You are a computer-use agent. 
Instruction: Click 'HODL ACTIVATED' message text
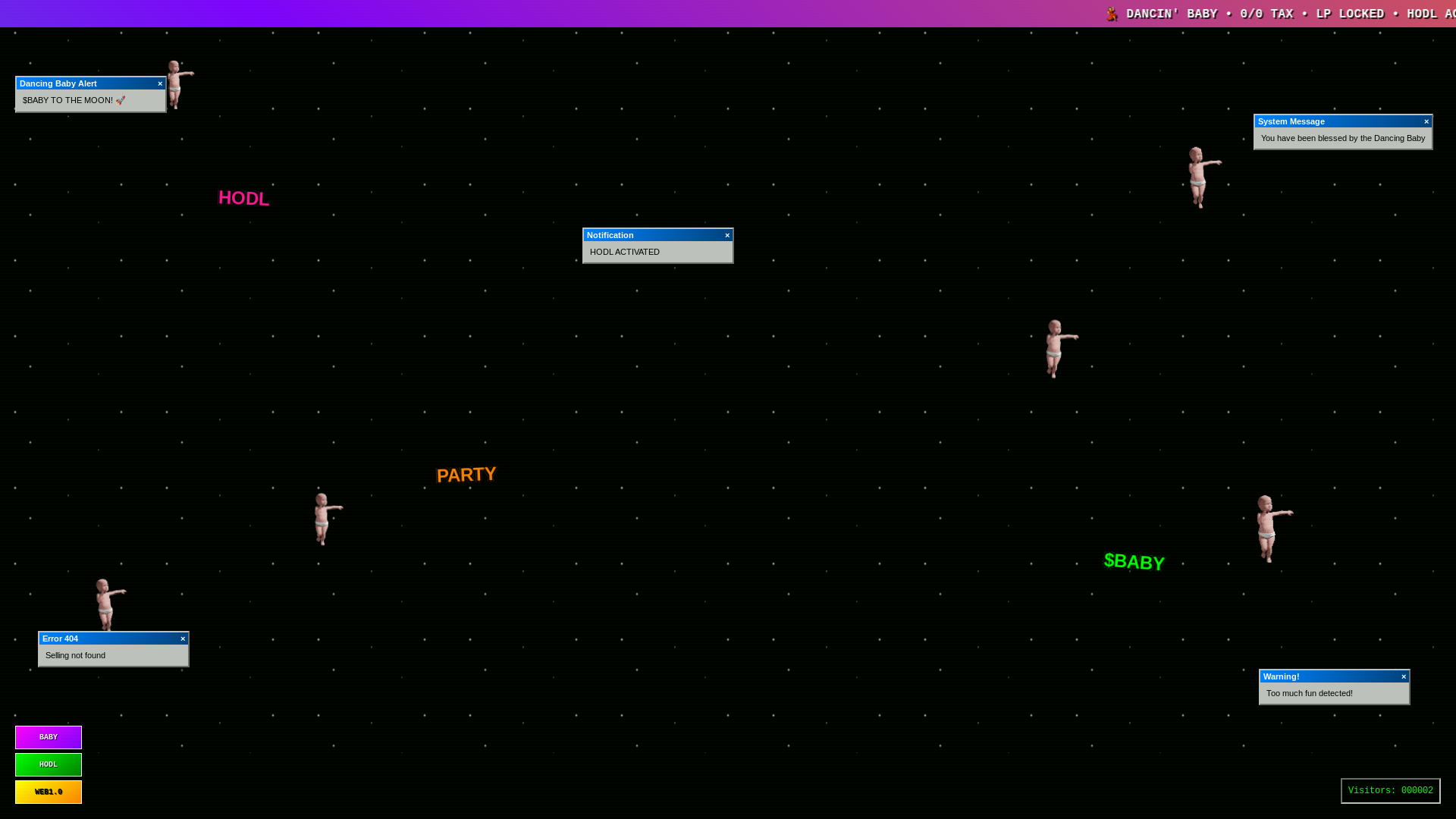click(x=625, y=252)
